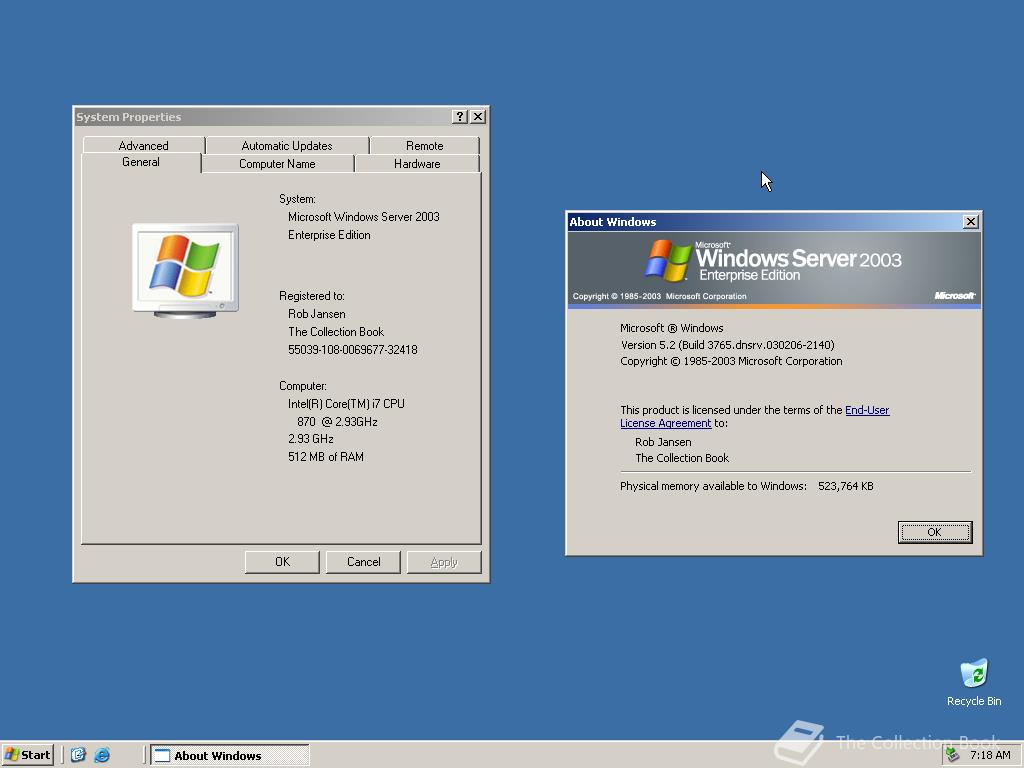Click the help question mark in System Properties
Screen dimensions: 1024x768
[460, 116]
